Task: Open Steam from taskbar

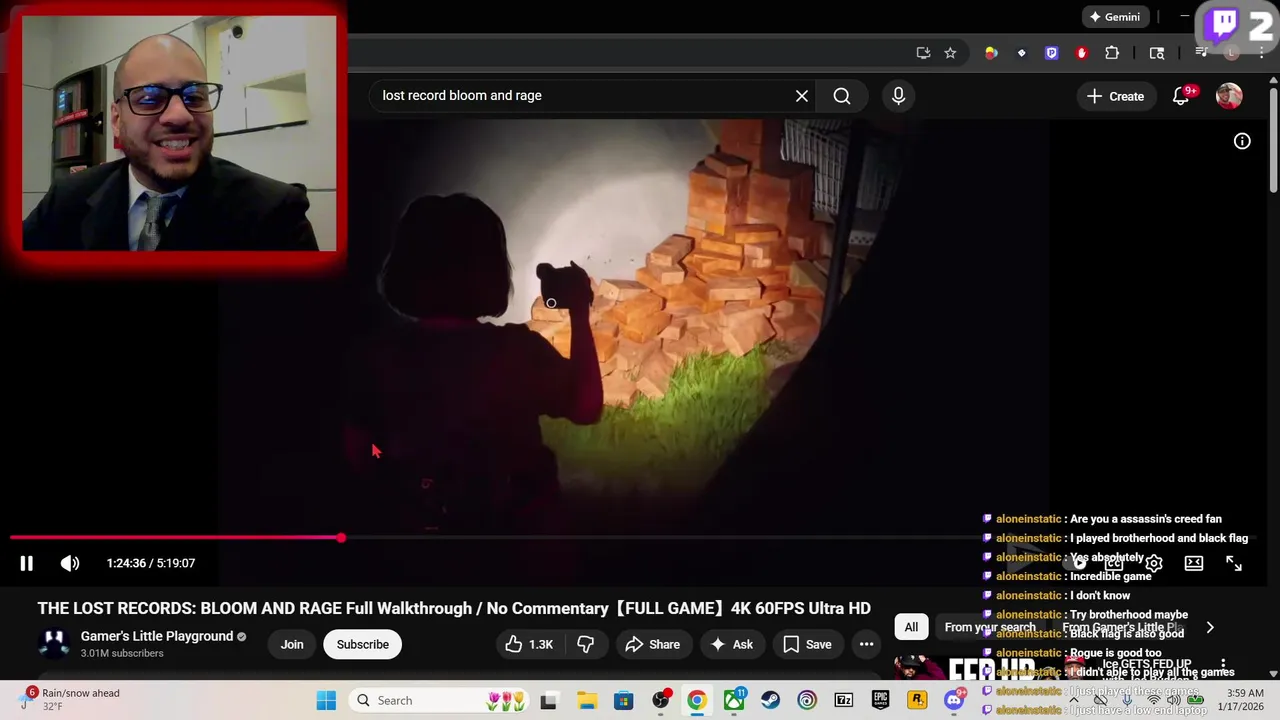Action: 771,700
